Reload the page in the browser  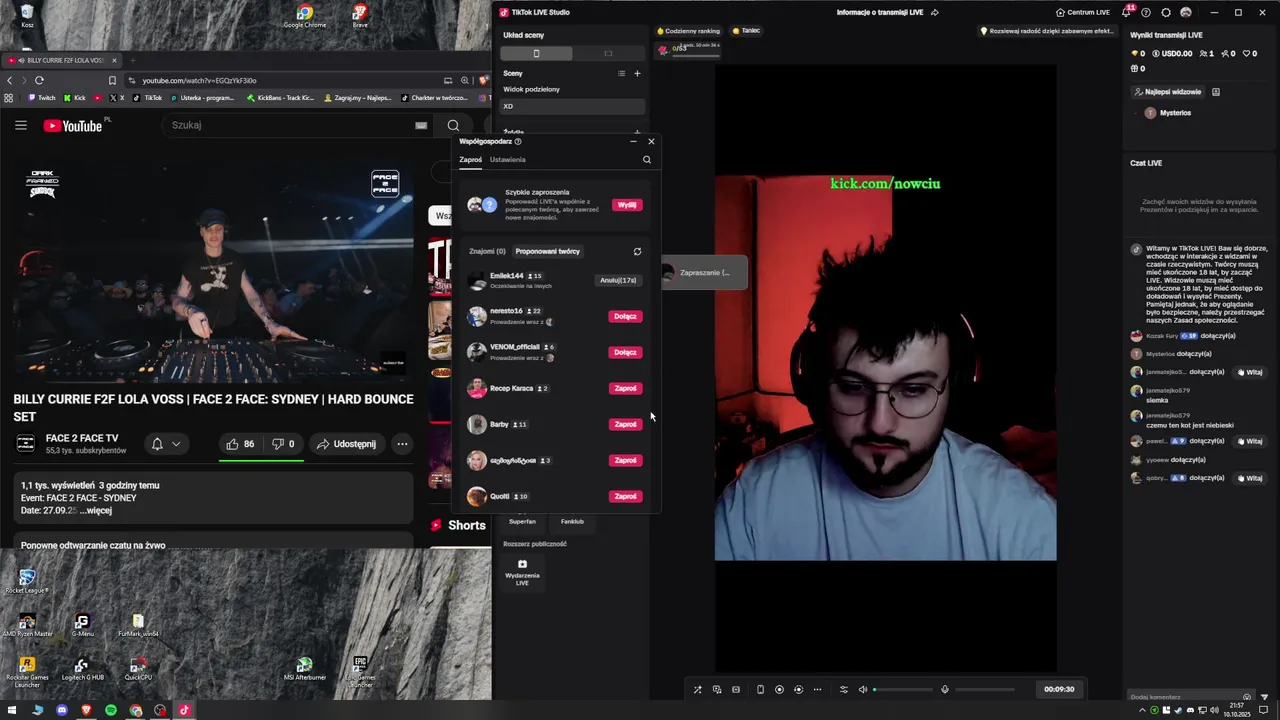coord(39,80)
